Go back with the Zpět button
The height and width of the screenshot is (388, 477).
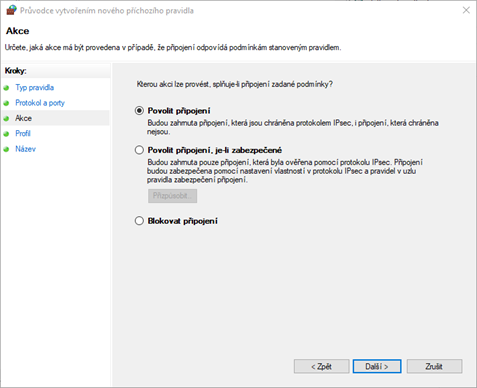[321, 366]
